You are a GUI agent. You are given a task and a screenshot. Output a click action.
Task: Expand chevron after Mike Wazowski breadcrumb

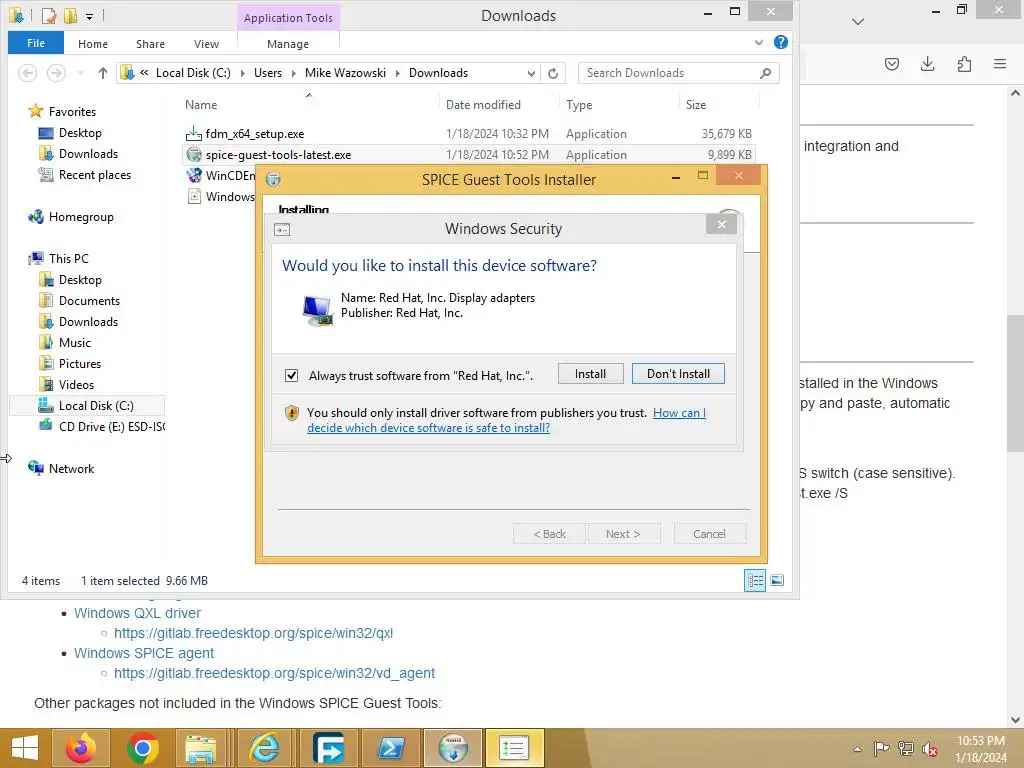397,73
